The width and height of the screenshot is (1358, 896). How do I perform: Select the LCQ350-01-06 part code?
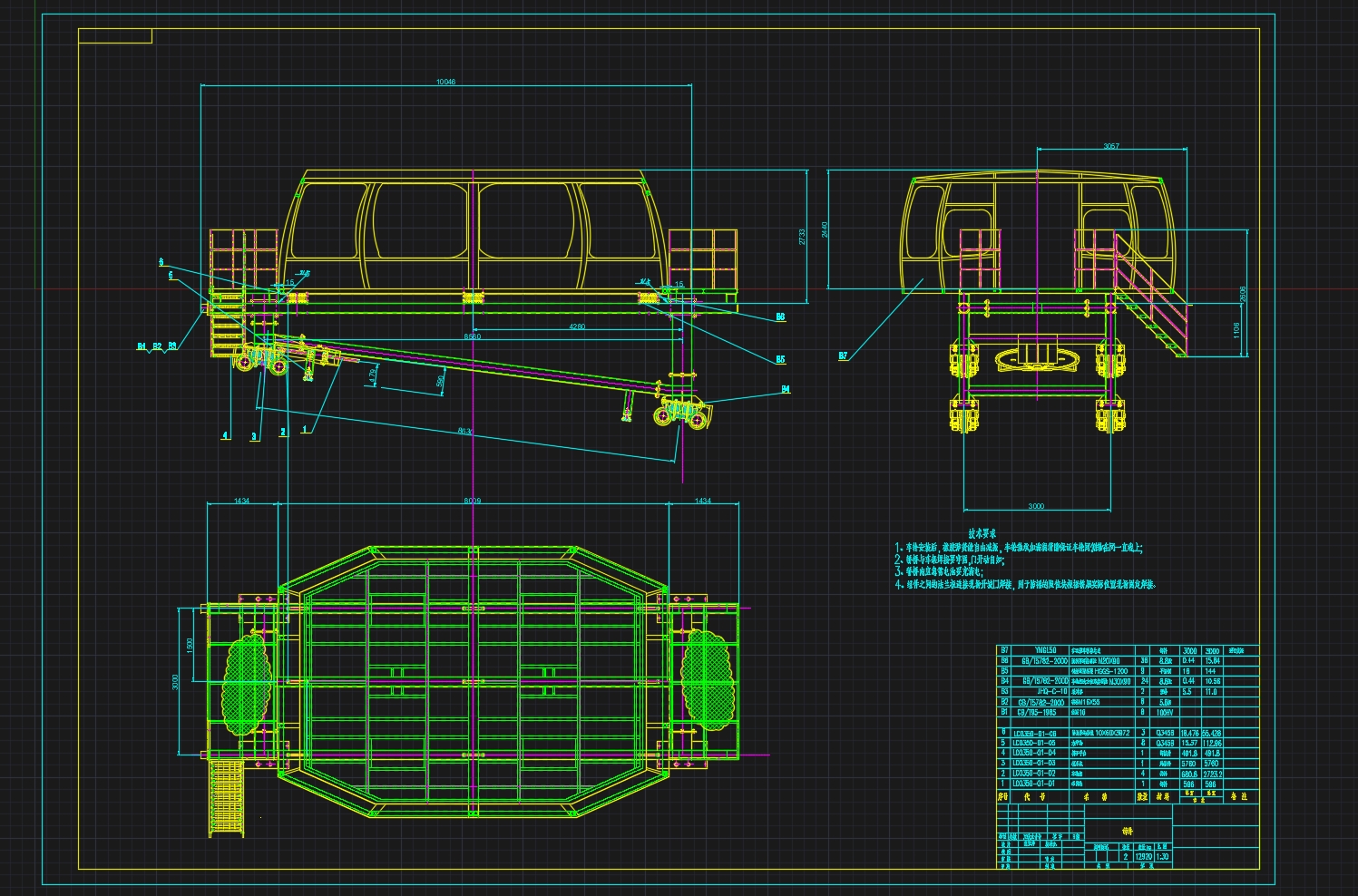pyautogui.click(x=1035, y=733)
